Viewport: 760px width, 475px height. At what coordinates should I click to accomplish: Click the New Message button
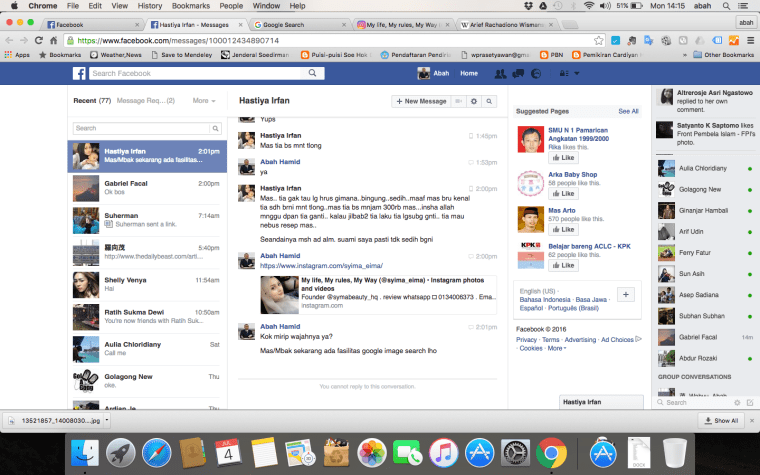coord(420,101)
